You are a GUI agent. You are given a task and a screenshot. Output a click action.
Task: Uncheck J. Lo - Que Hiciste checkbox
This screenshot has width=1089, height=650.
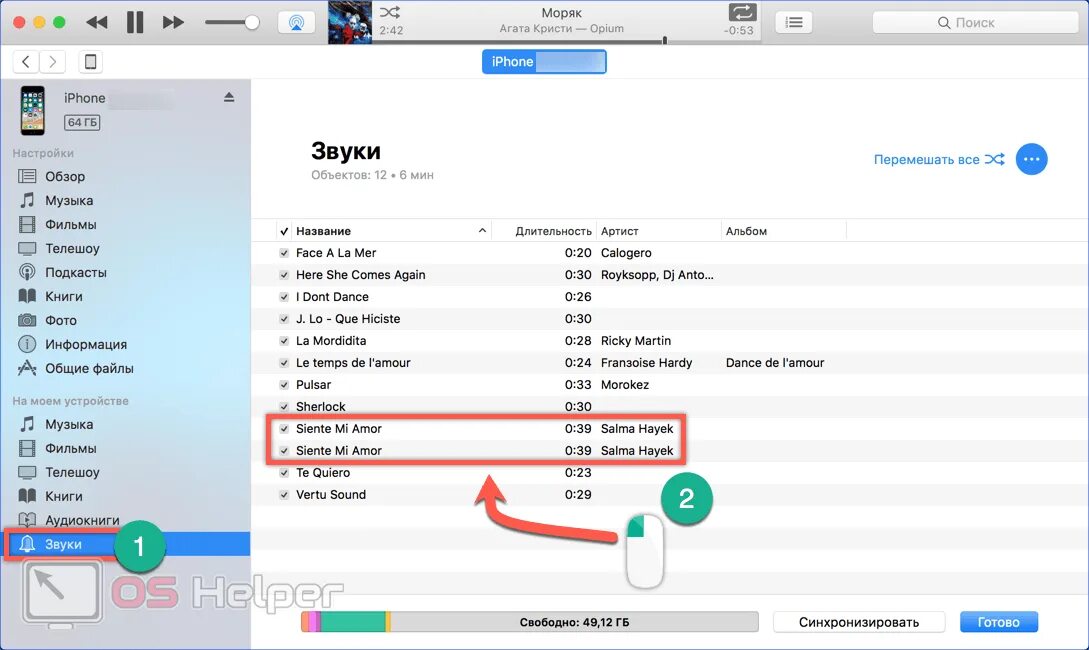click(x=284, y=319)
